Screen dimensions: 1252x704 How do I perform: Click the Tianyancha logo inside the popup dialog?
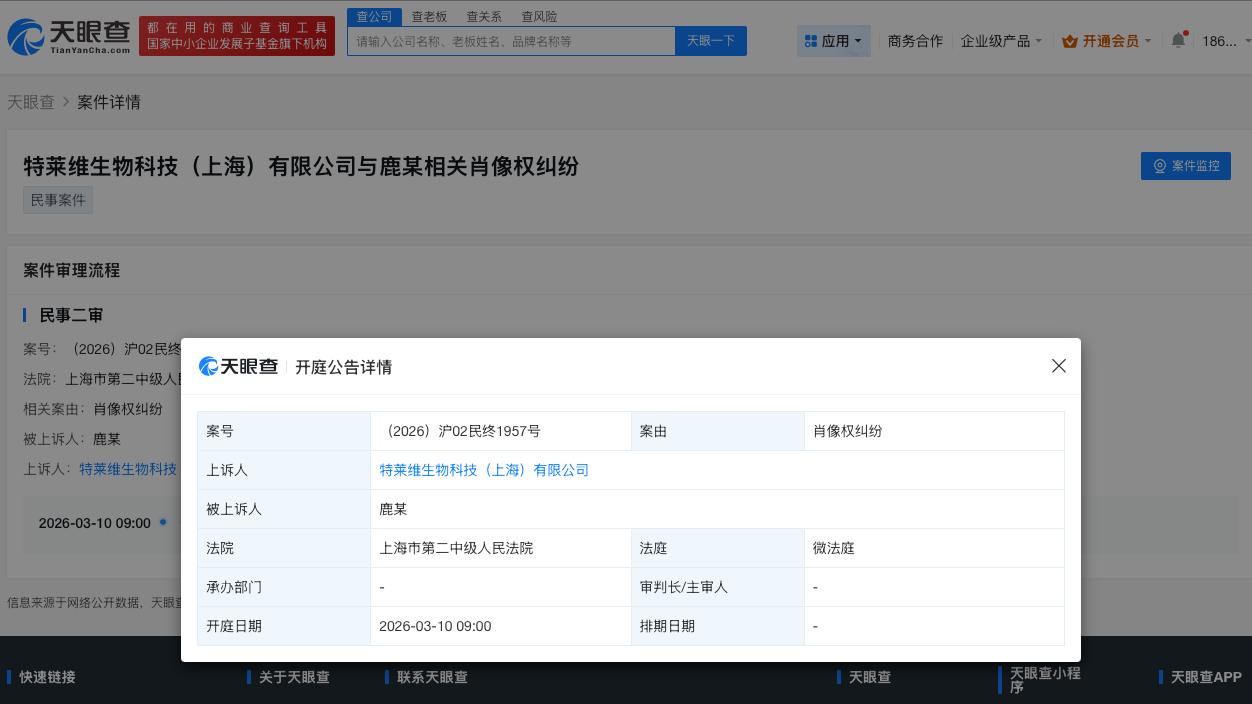pos(238,366)
